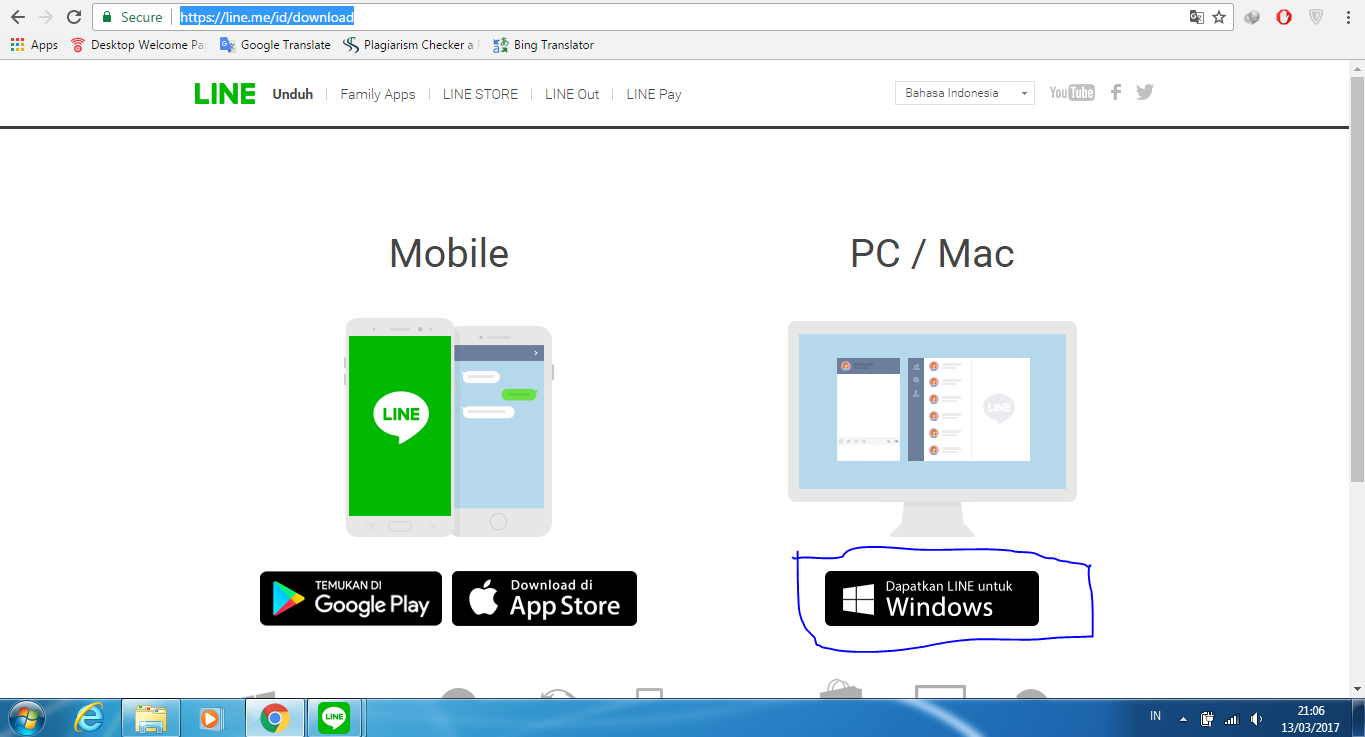The image size is (1365, 737).
Task: Click the translate page icon in address bar
Action: pyautogui.click(x=1197, y=17)
